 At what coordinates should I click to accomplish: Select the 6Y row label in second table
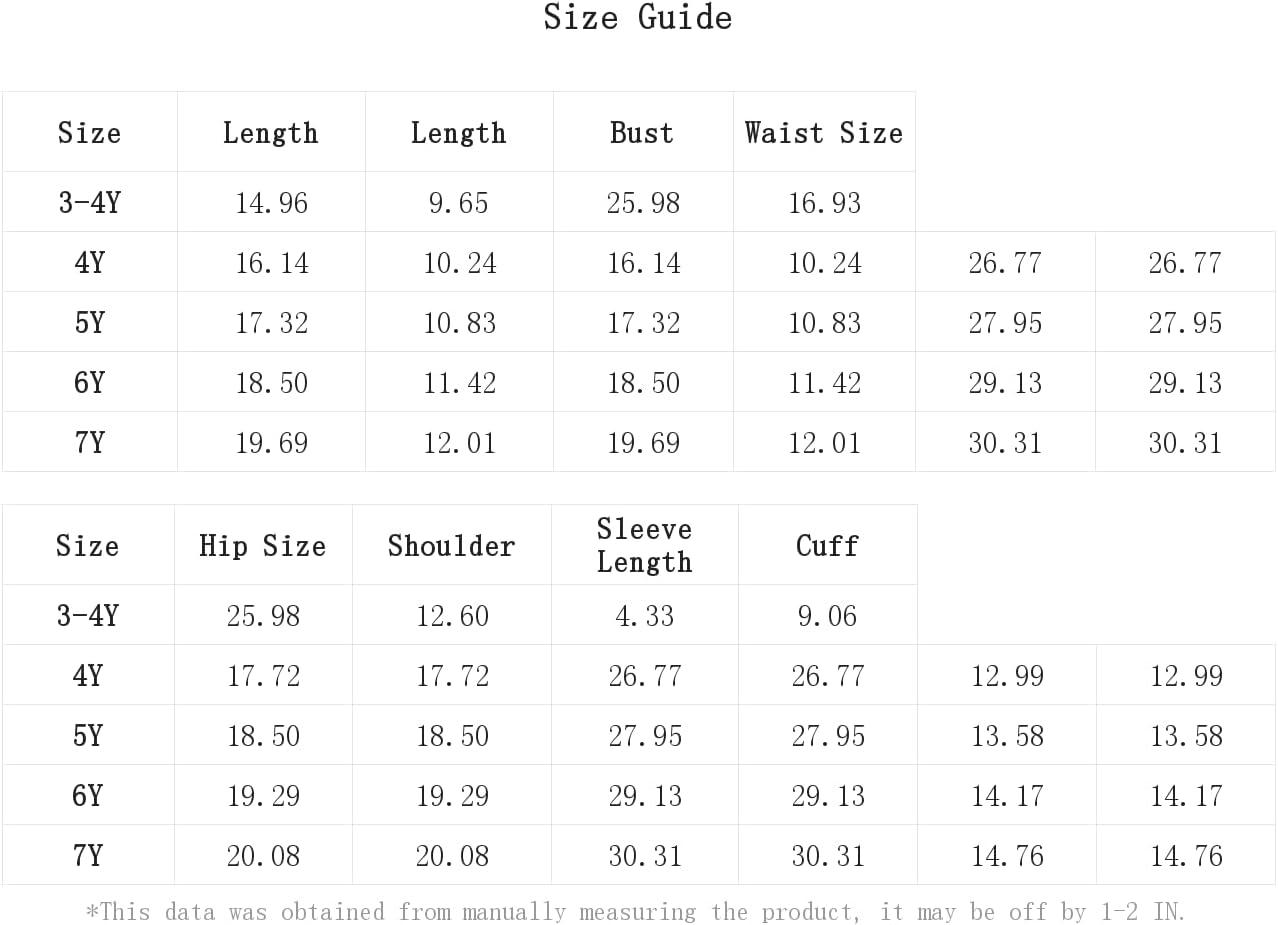click(x=88, y=796)
